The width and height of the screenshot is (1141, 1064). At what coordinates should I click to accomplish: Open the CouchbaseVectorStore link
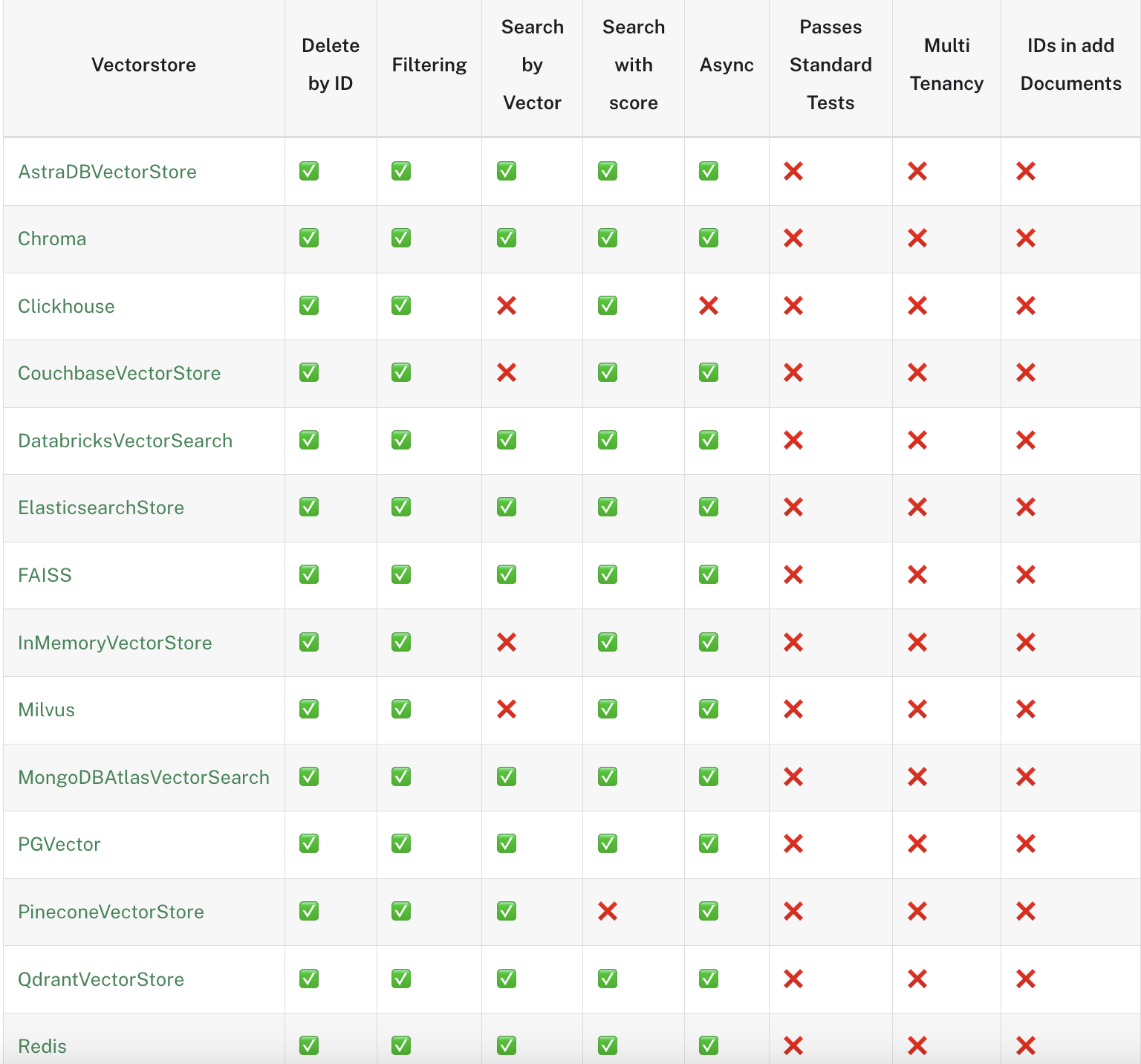tap(119, 373)
